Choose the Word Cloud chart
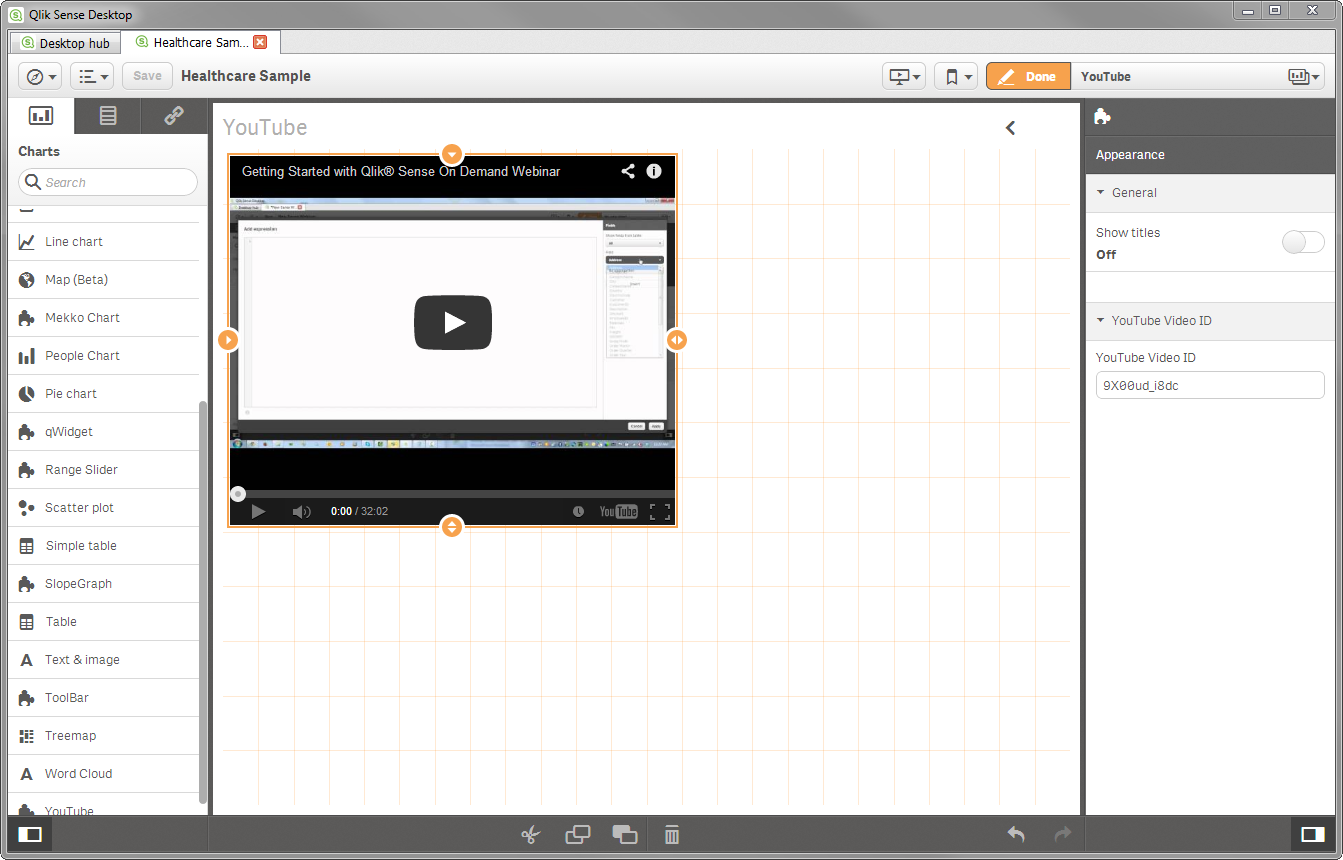Screen dimensions: 1343x860 pos(78,773)
